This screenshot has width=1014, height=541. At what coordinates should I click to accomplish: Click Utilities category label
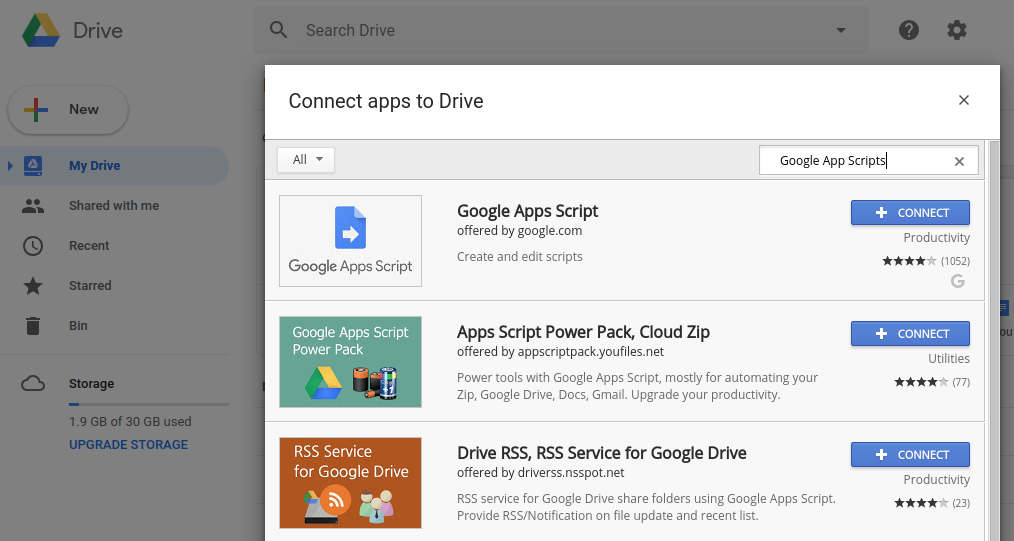tap(949, 359)
